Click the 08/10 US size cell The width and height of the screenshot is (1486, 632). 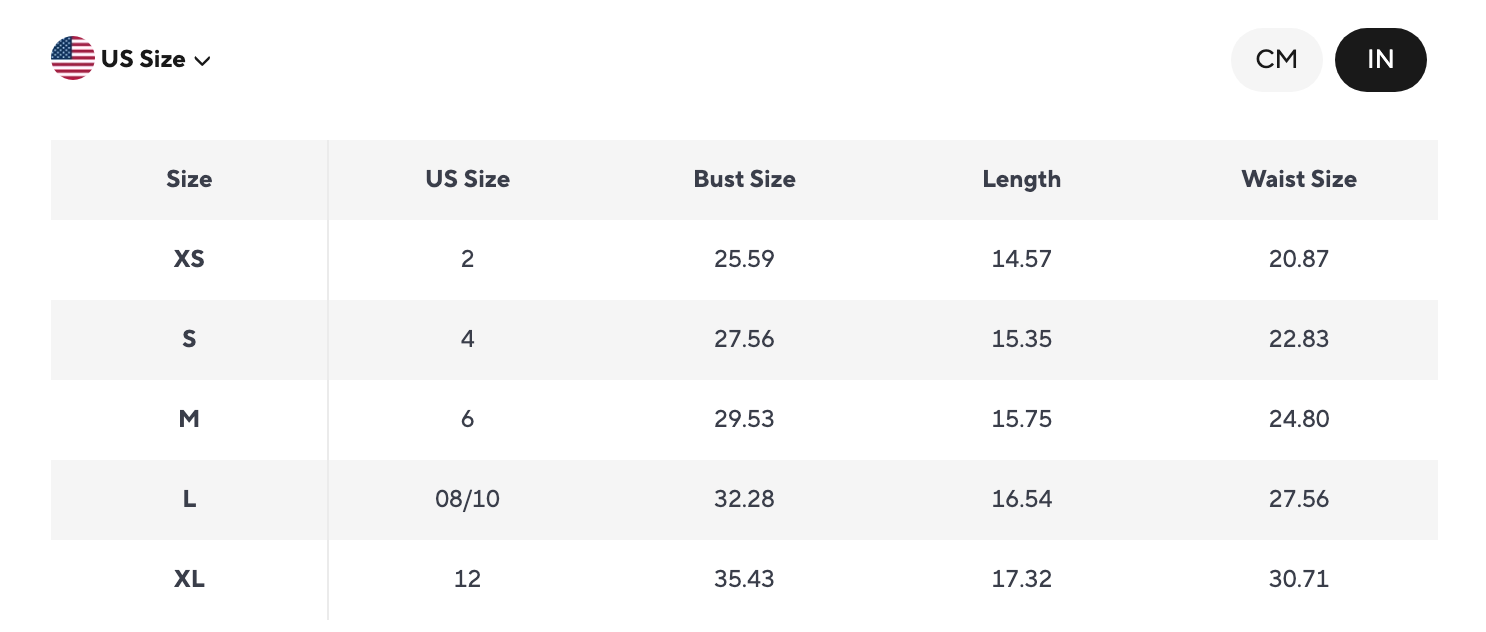(x=467, y=500)
